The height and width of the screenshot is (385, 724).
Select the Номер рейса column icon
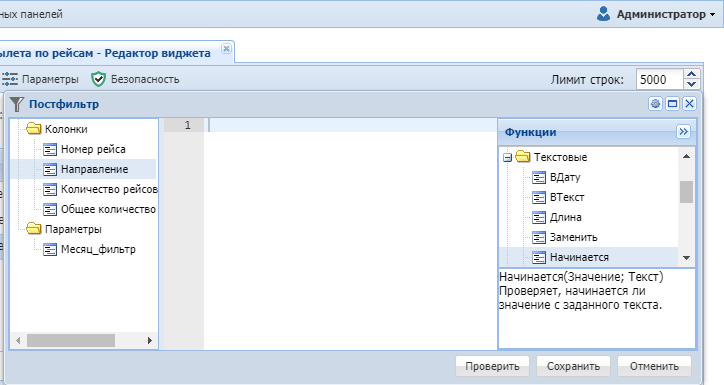tap(50, 150)
